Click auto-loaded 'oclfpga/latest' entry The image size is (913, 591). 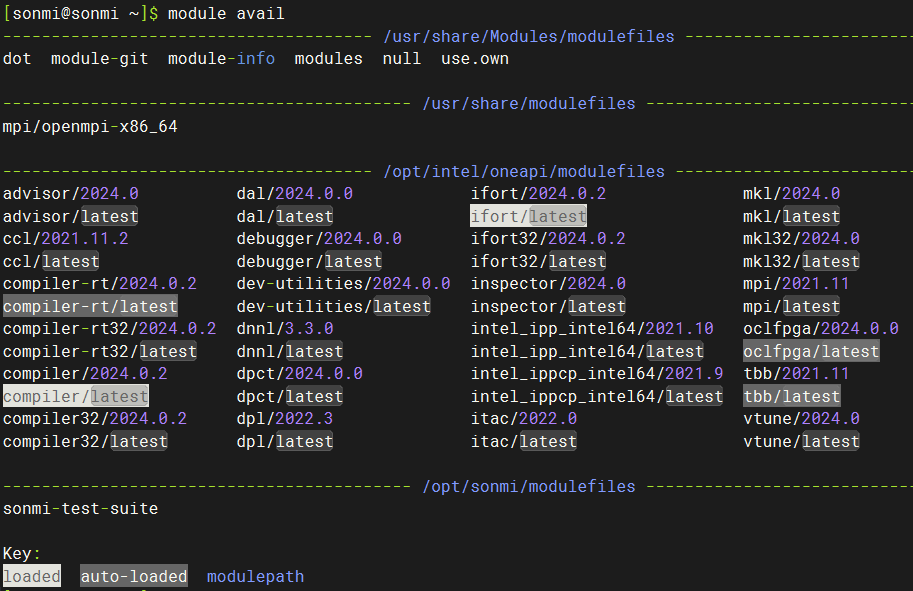click(x=811, y=351)
